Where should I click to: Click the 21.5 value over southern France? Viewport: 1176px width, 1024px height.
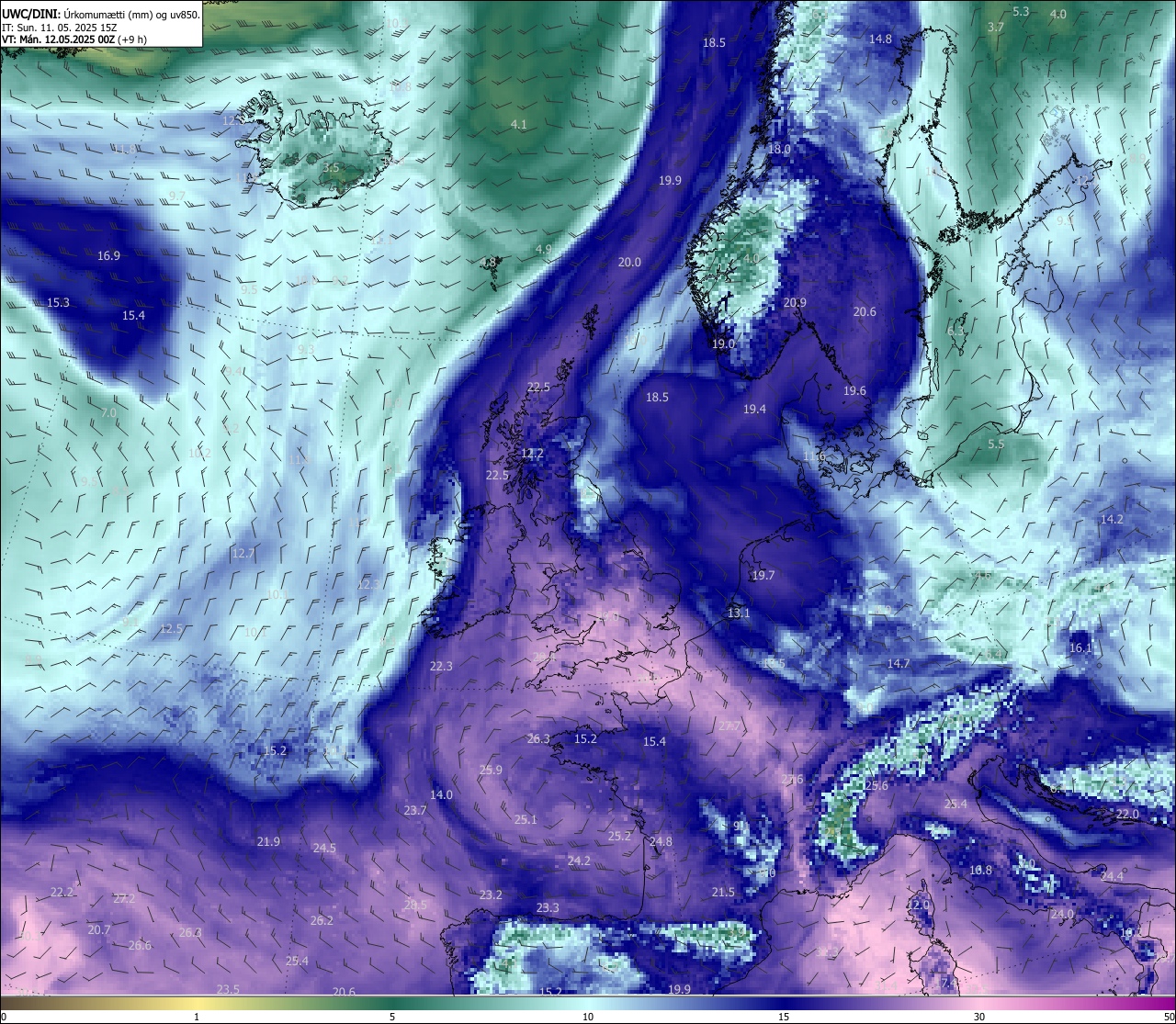723,892
